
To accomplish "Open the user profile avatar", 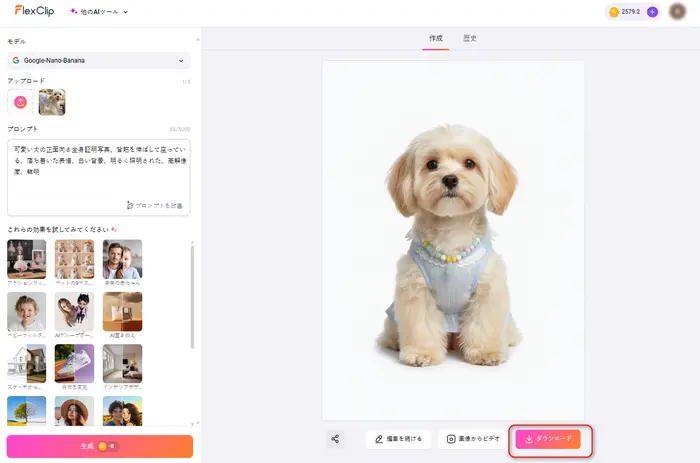I will pyautogui.click(x=677, y=11).
